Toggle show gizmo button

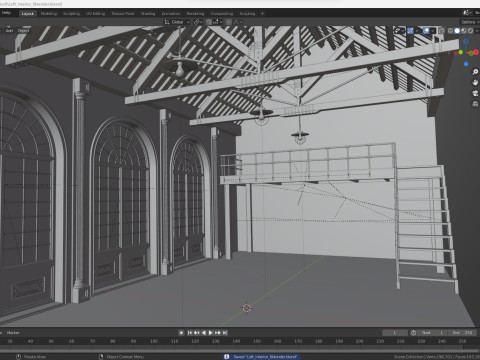(410, 31)
